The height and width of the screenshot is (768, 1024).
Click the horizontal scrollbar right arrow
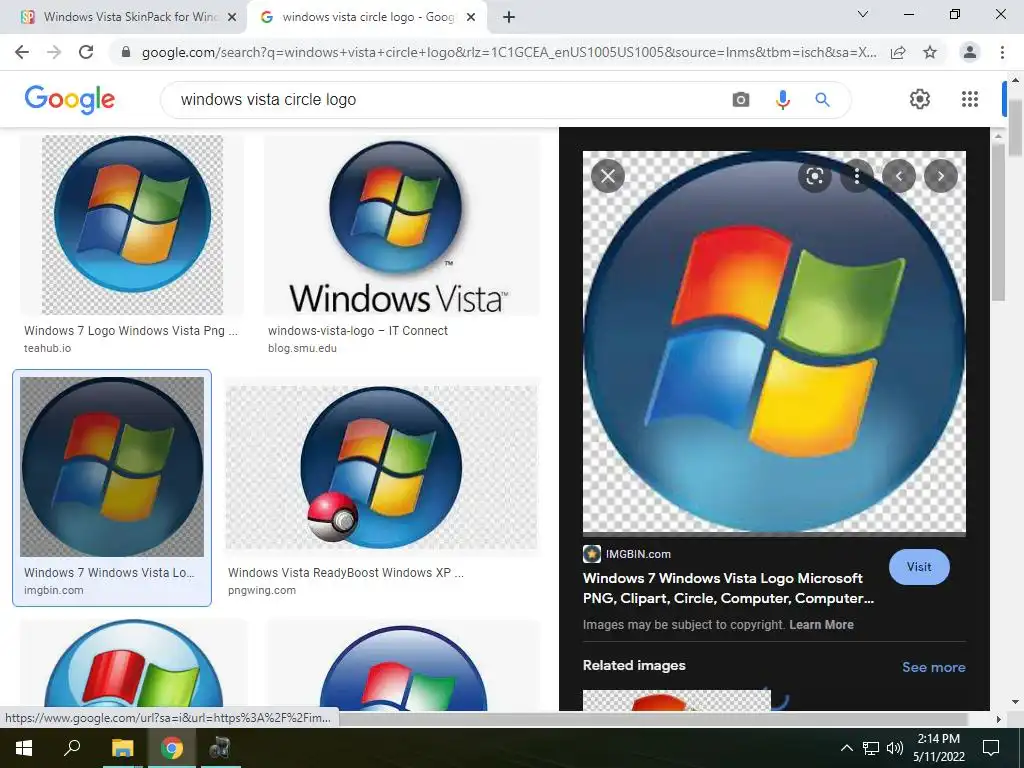pos(998,719)
